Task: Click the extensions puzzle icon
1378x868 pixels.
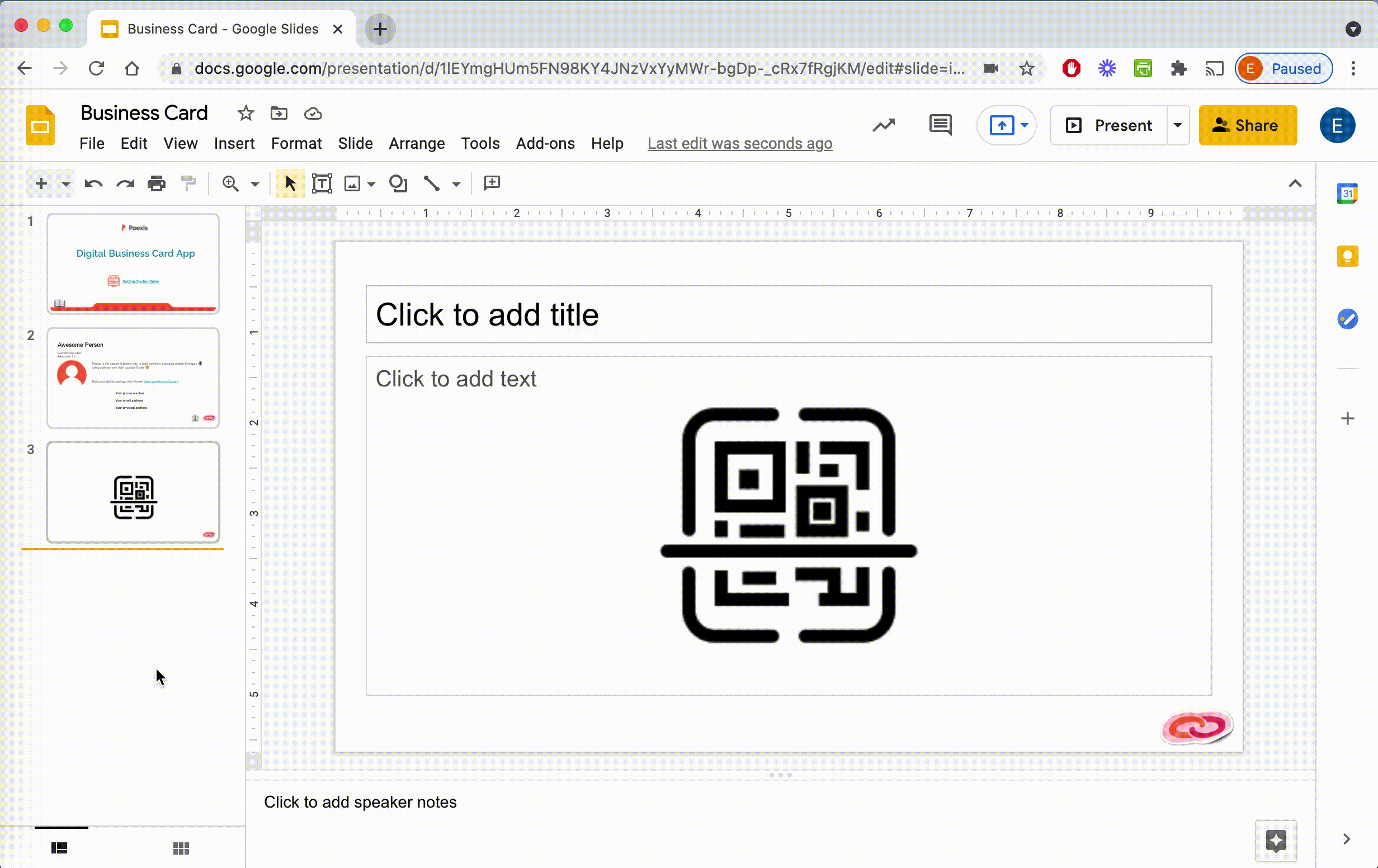Action: click(x=1178, y=69)
